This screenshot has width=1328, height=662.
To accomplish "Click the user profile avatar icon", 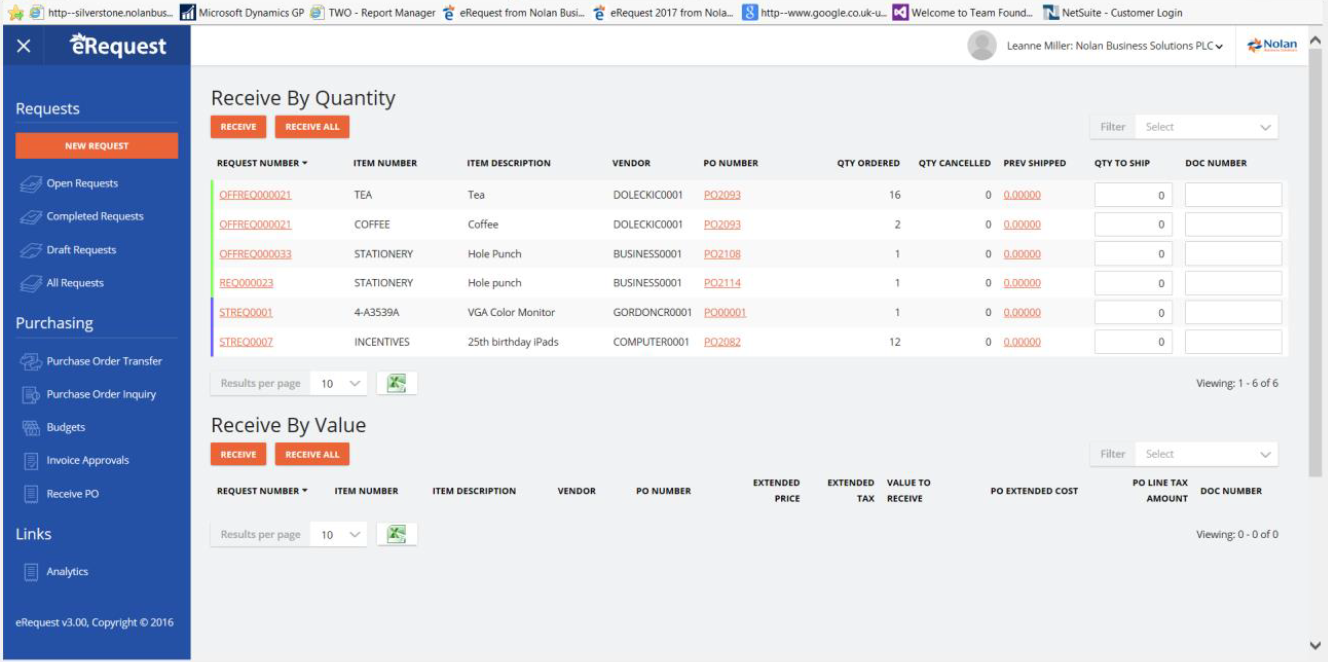I will pyautogui.click(x=982, y=46).
